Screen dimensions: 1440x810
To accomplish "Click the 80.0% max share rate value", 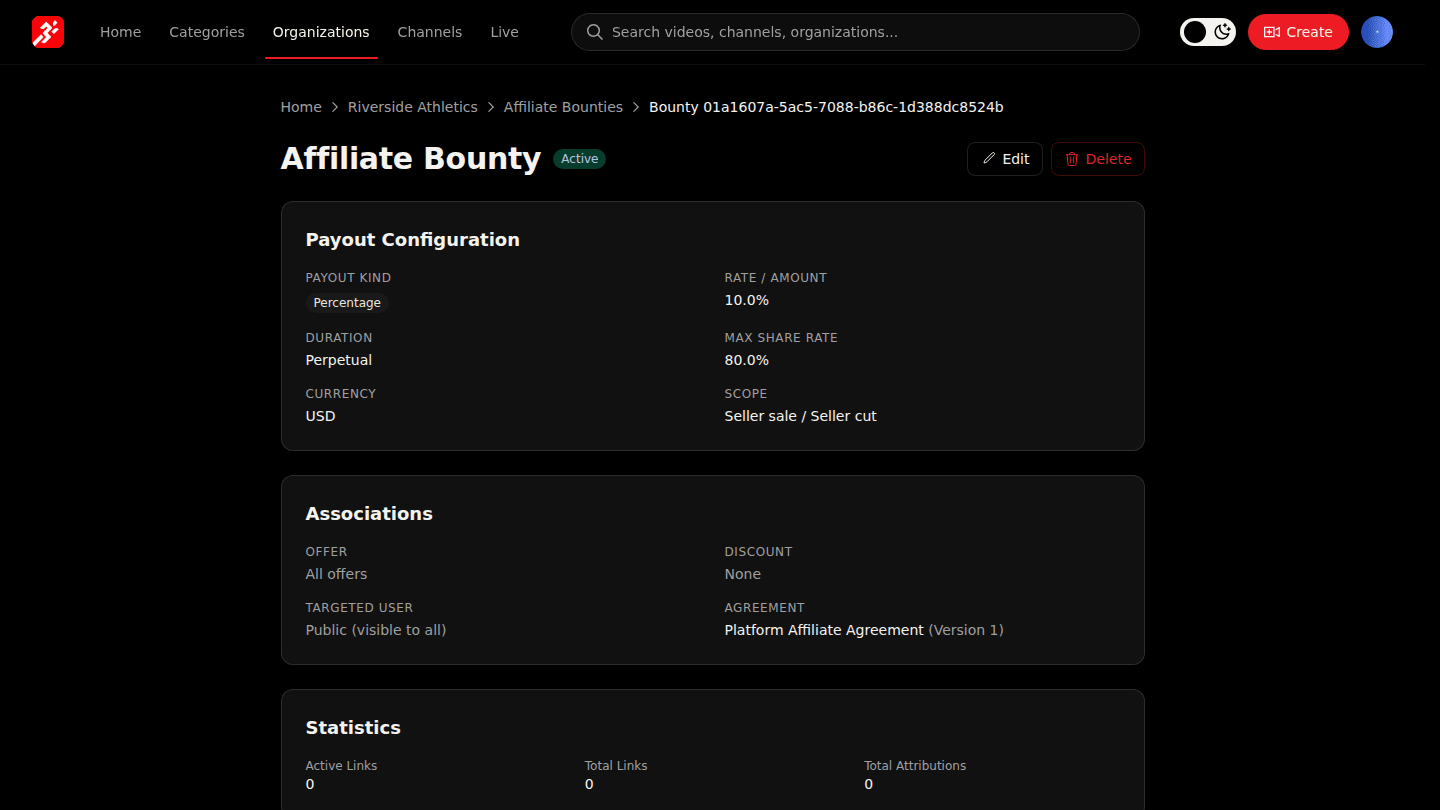I will 747,360.
